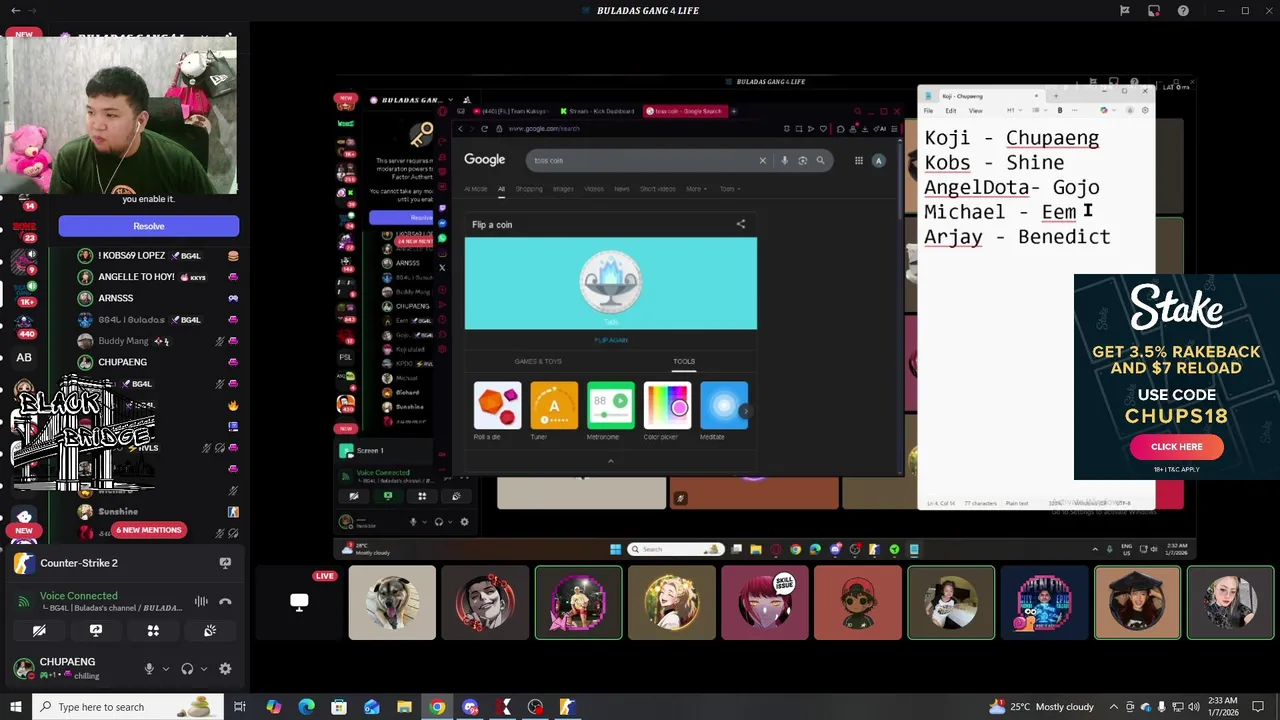Show next tools with the carousel arrow
This screenshot has width=1280, height=720.
tap(746, 411)
